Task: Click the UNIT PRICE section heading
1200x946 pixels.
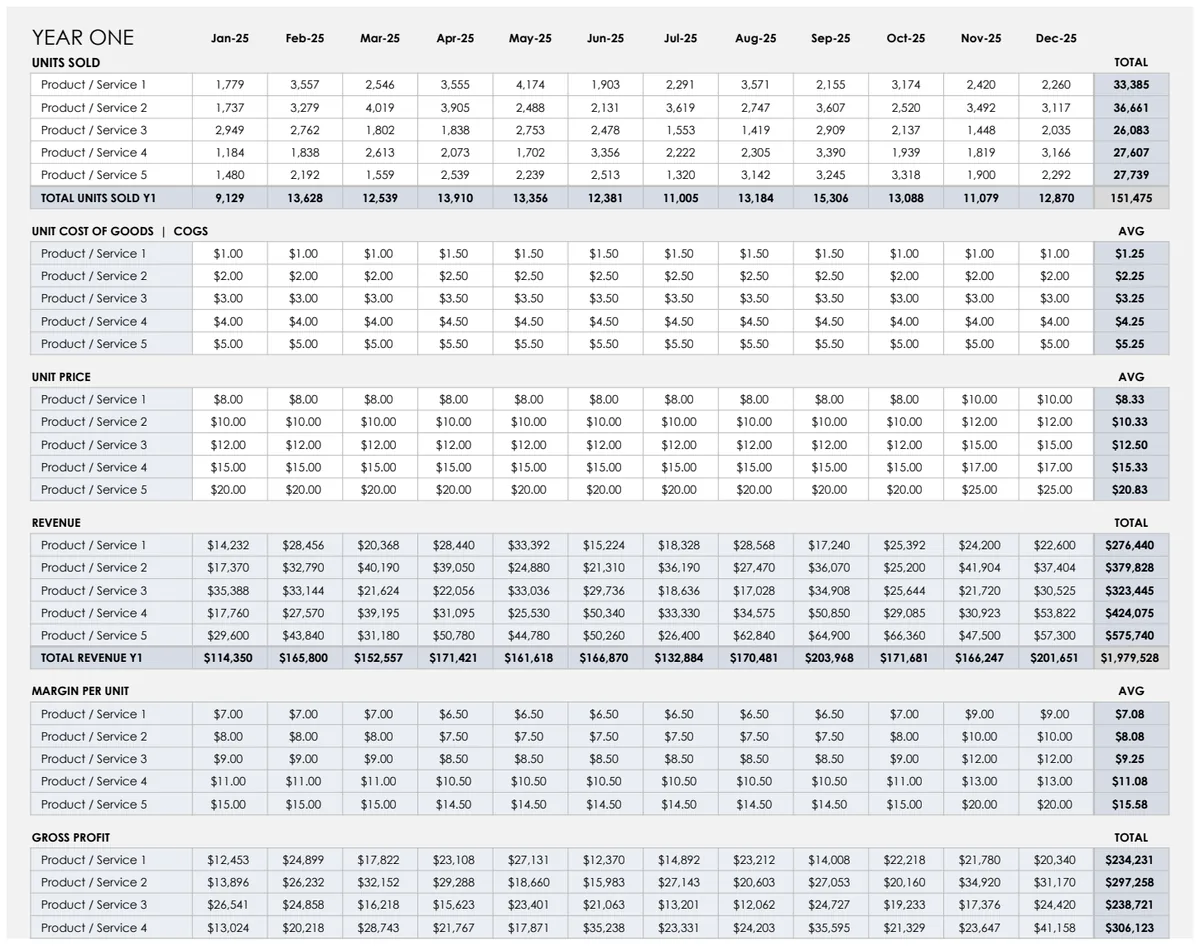Action: pyautogui.click(x=61, y=377)
